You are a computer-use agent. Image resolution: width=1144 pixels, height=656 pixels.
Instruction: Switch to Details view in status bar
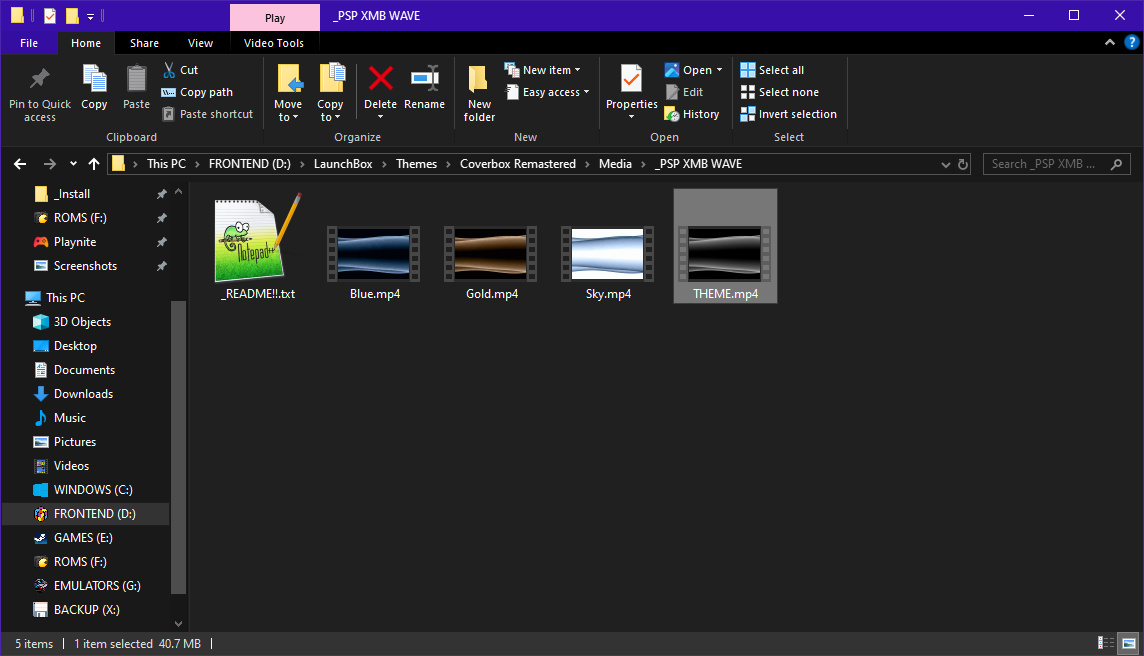[x=1106, y=643]
